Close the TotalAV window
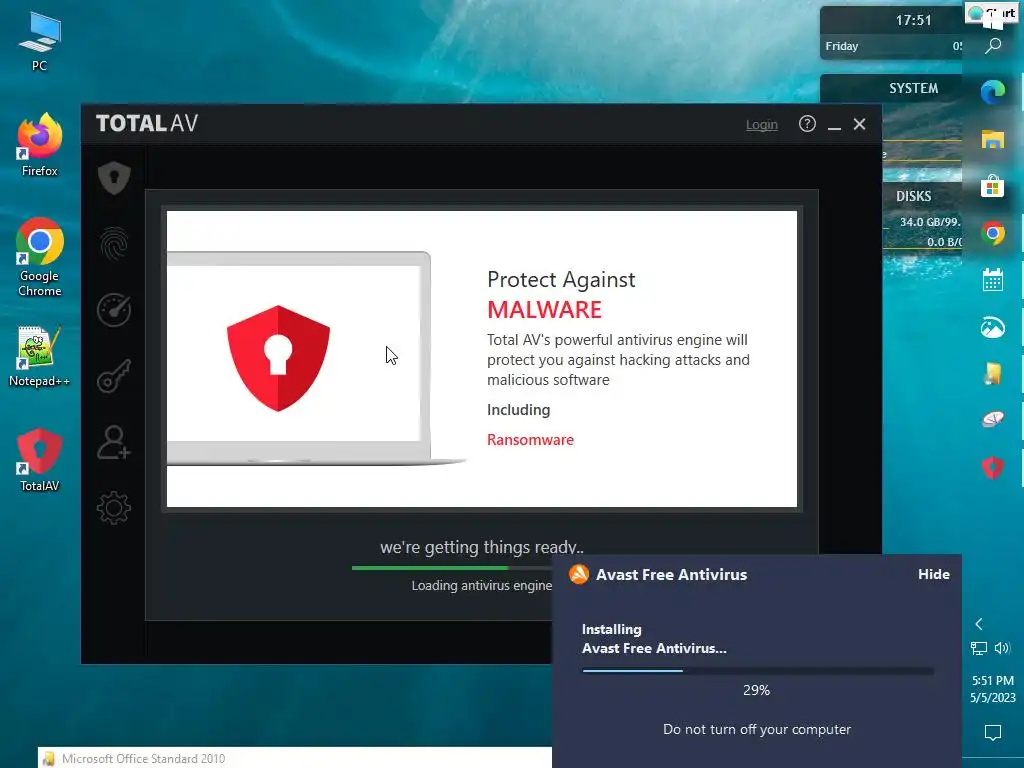Image resolution: width=1024 pixels, height=768 pixels. pos(859,123)
